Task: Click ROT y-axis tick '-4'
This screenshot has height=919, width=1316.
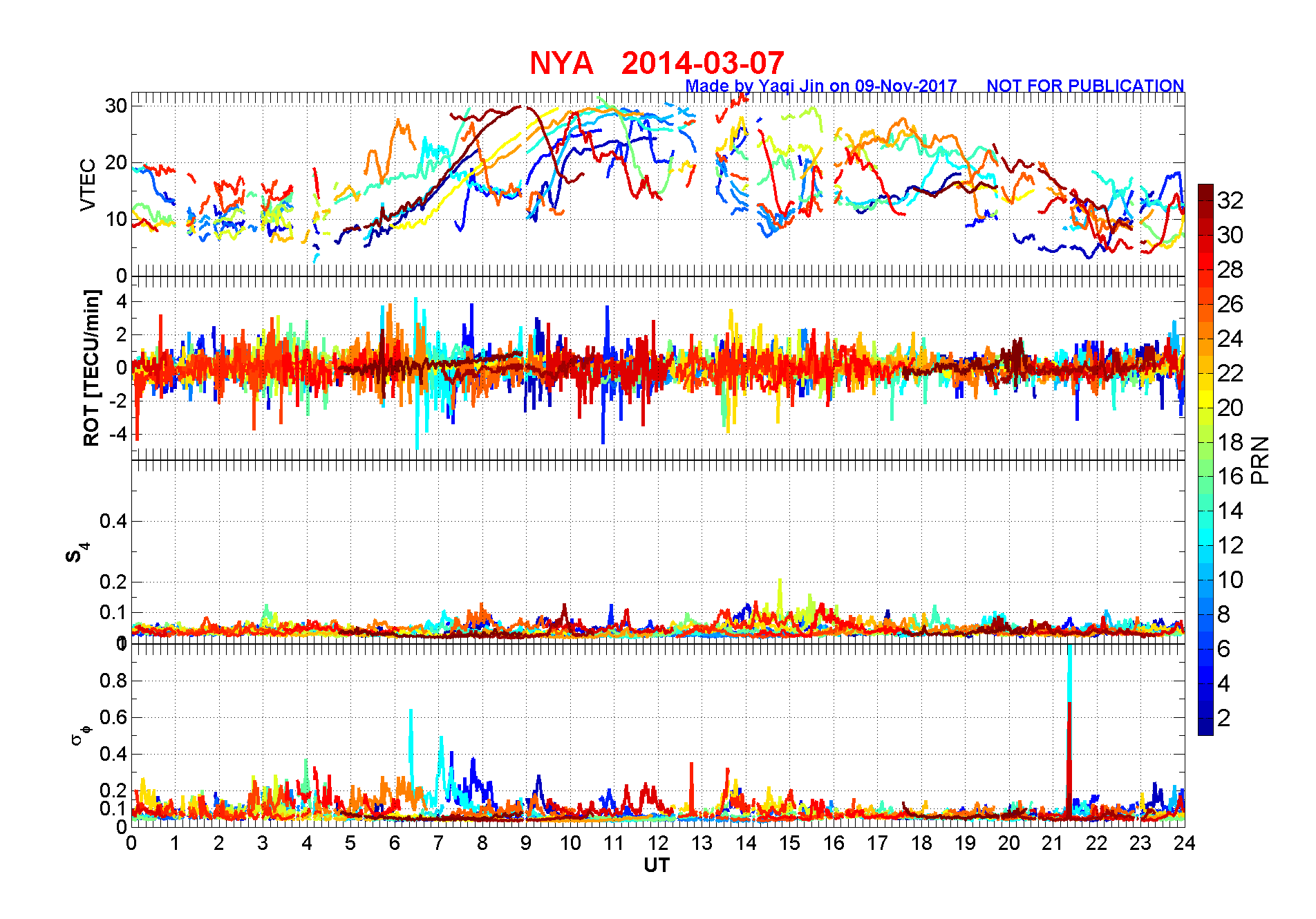Action: click(117, 434)
